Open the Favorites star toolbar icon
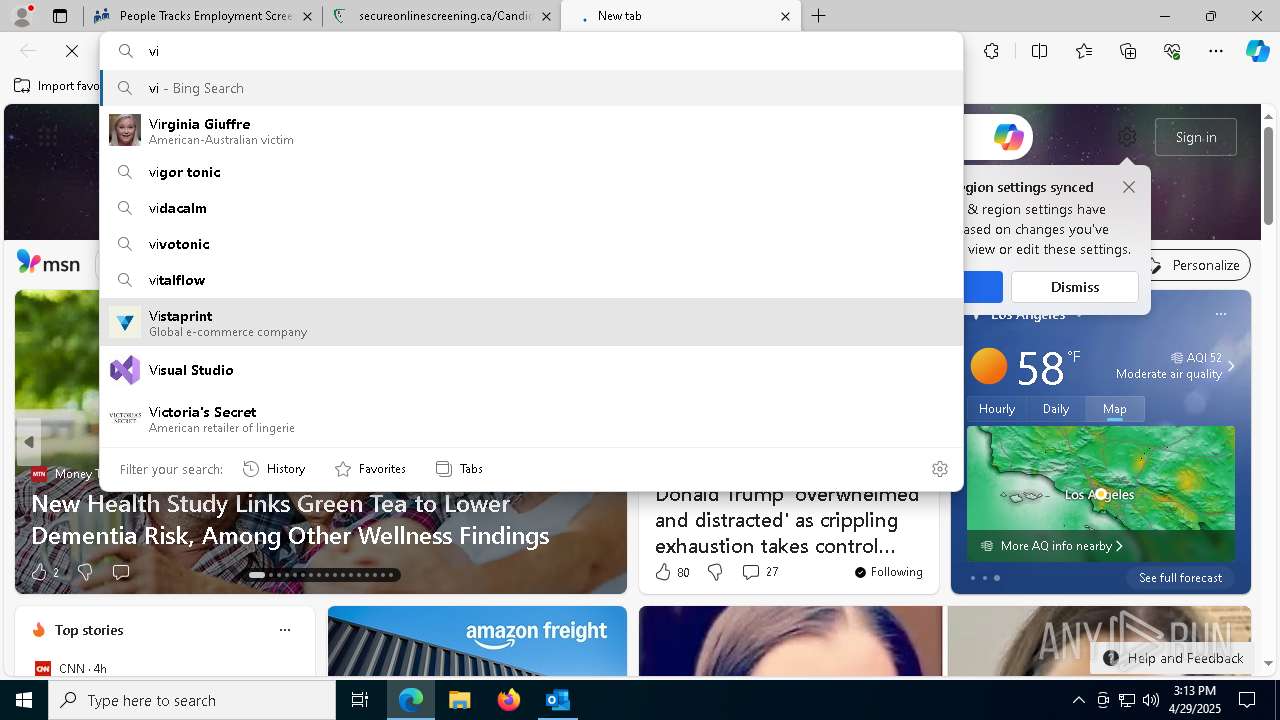 (1084, 51)
